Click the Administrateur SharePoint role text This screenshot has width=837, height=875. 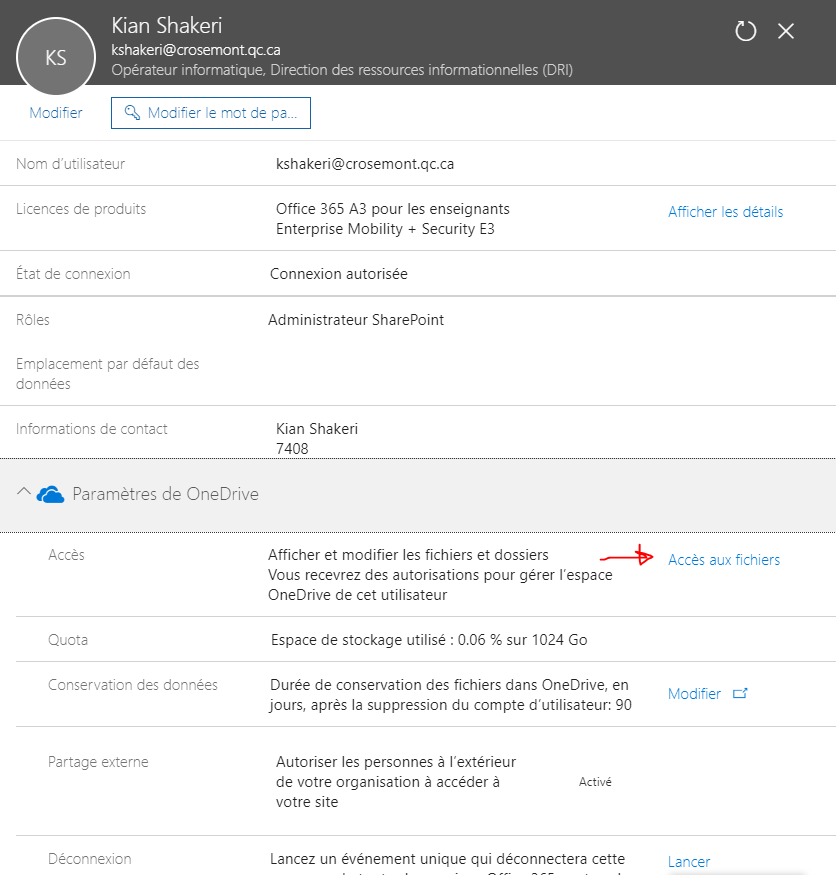click(356, 320)
